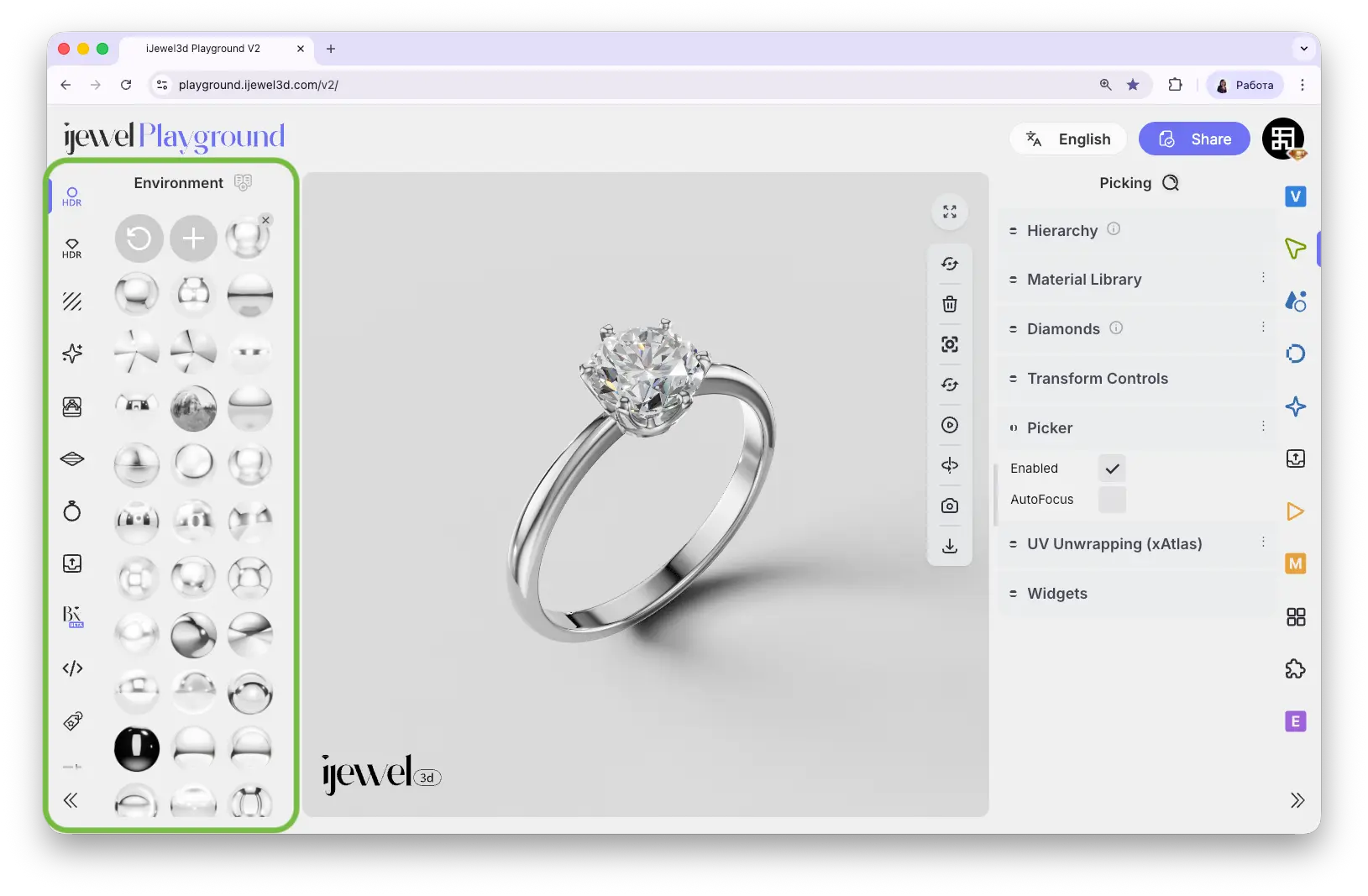This screenshot has height=896, width=1368.
Task: Click the focus frame icon in viewer toolbar
Action: tap(950, 344)
